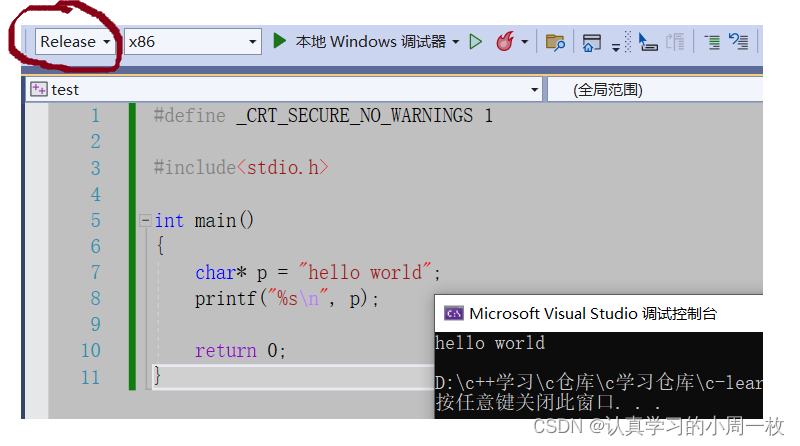Click the comment-out selection icon
This screenshot has width=800, height=446.
[x=739, y=42]
